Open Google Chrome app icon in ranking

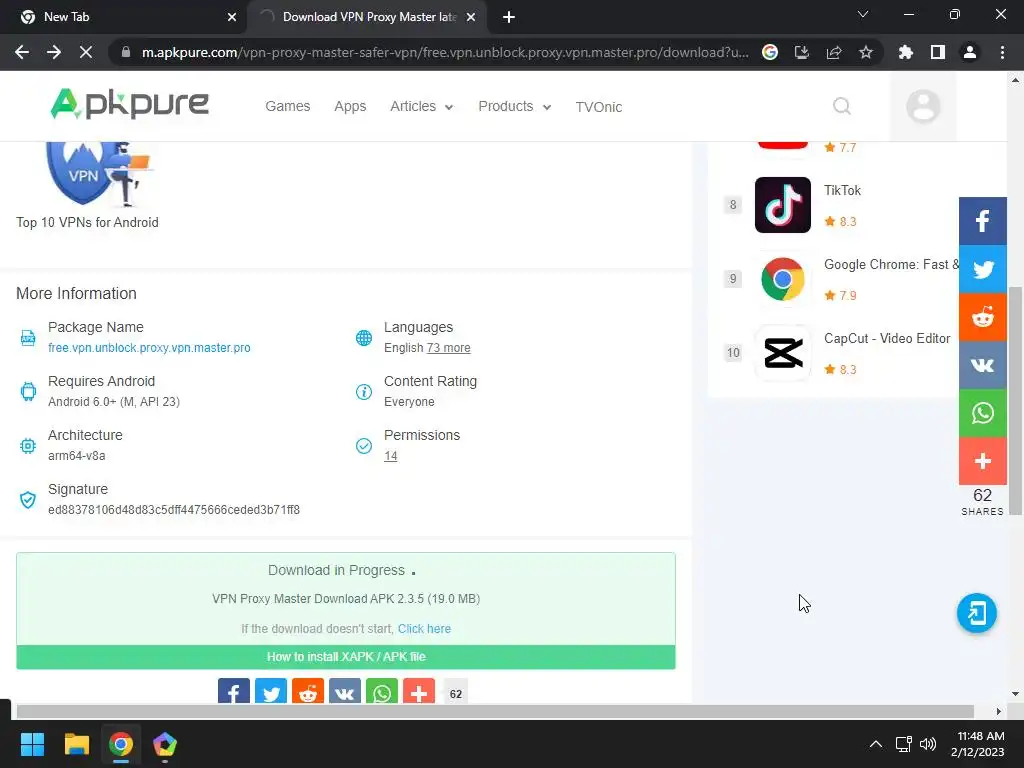click(x=782, y=279)
